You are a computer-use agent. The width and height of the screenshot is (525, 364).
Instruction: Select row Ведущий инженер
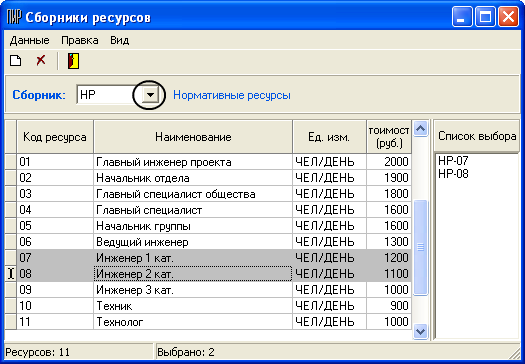pyautogui.click(x=193, y=242)
